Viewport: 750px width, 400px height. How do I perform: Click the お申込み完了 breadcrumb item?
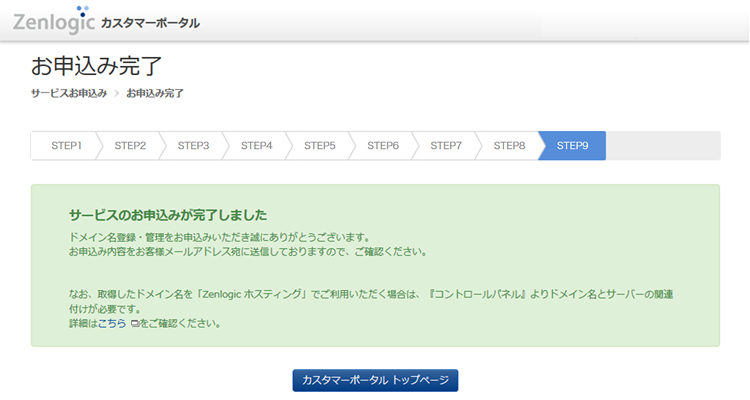[155, 93]
